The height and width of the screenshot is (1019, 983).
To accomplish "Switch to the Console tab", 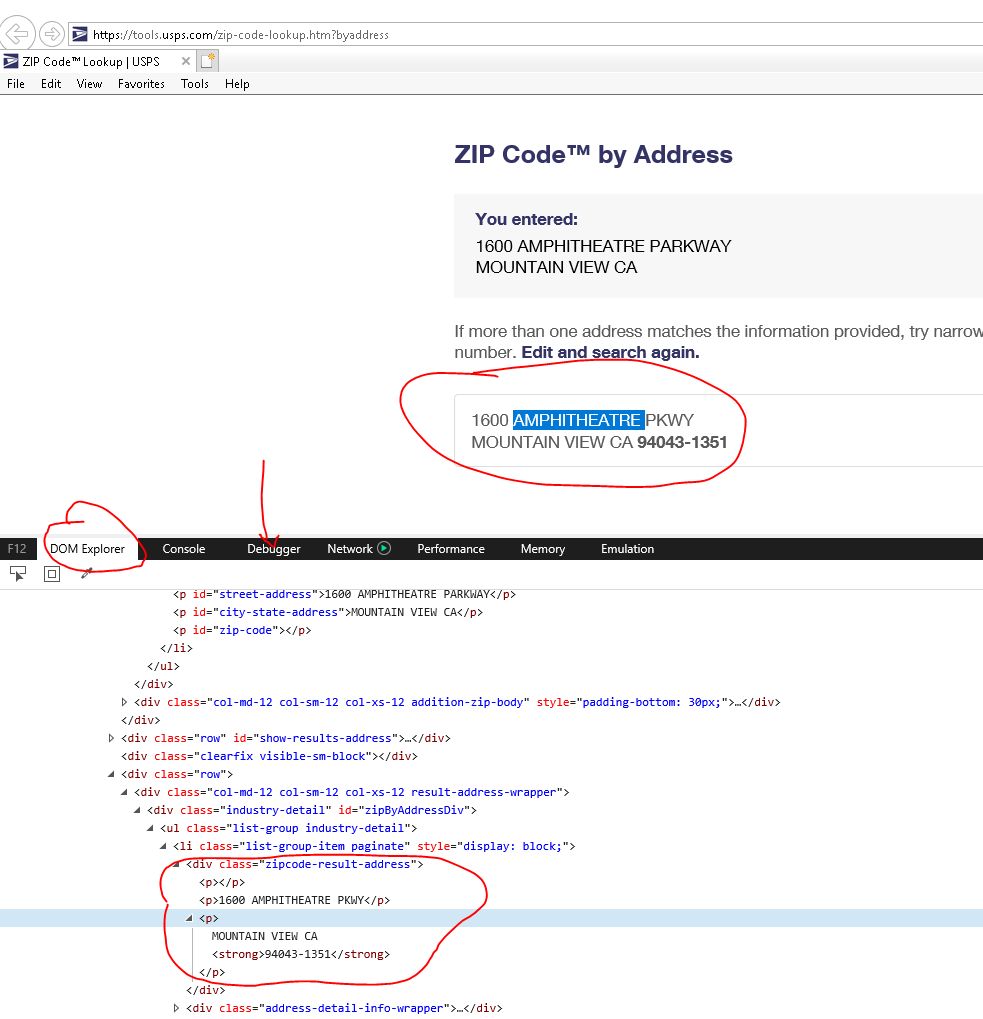I will coord(184,549).
